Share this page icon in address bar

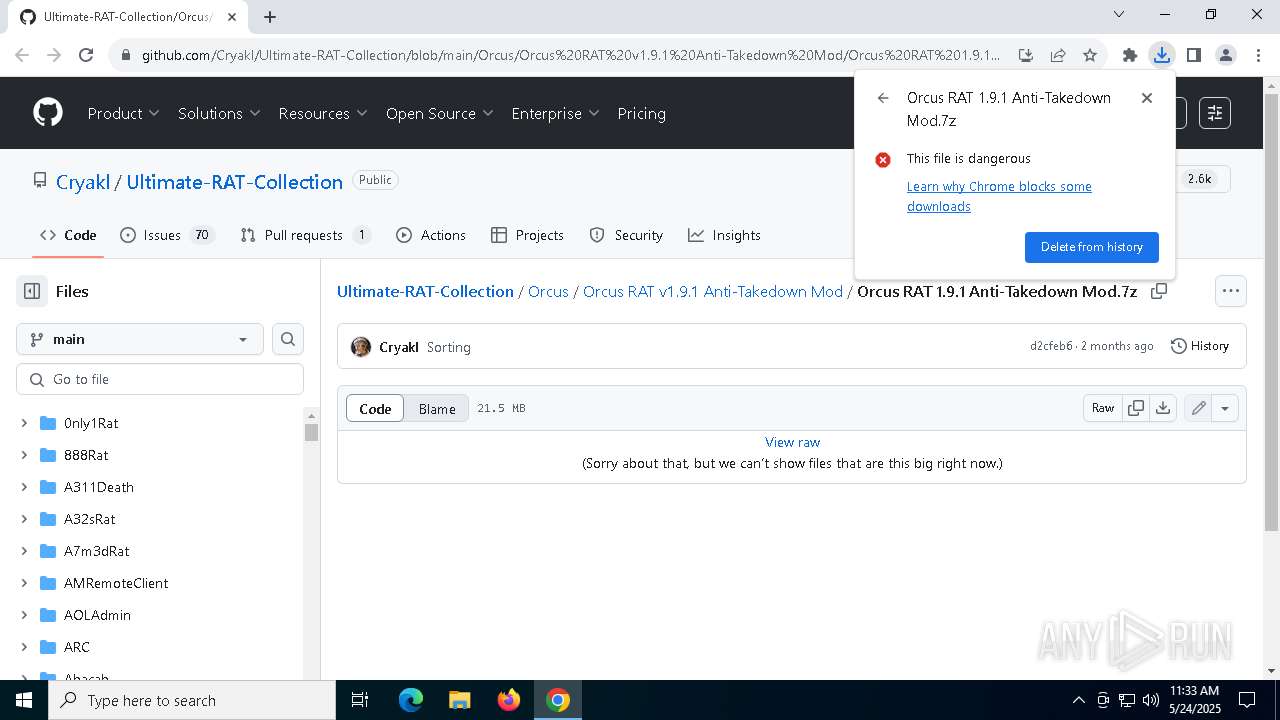[x=1058, y=55]
